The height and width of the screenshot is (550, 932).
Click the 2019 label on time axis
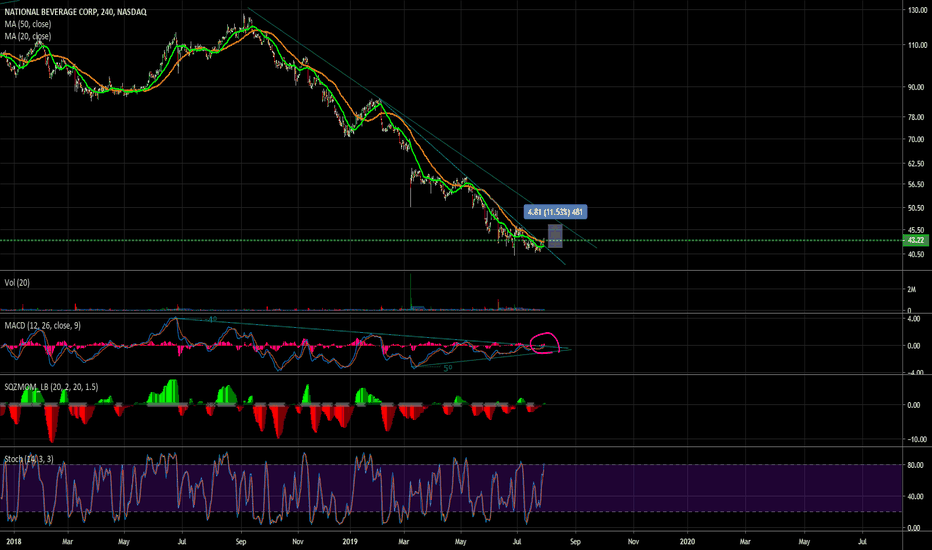350,542
